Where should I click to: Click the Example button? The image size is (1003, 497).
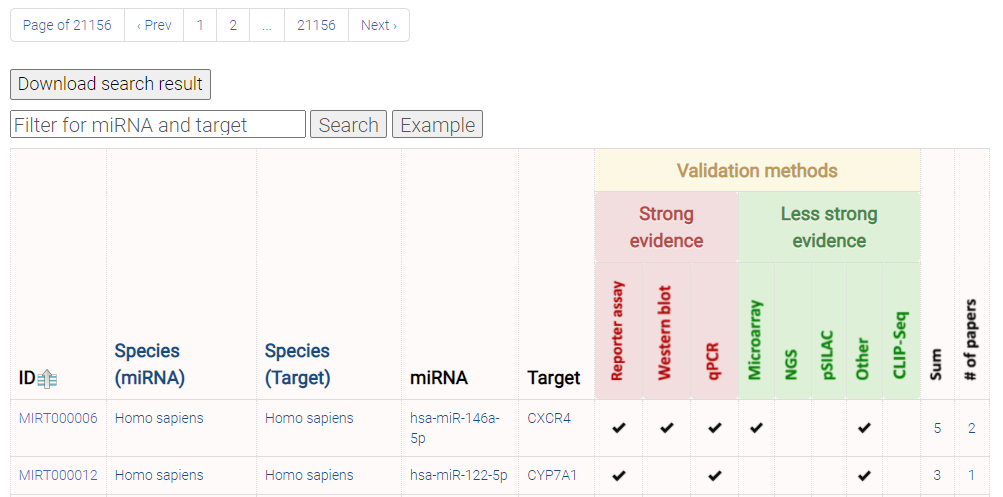pyautogui.click(x=438, y=125)
